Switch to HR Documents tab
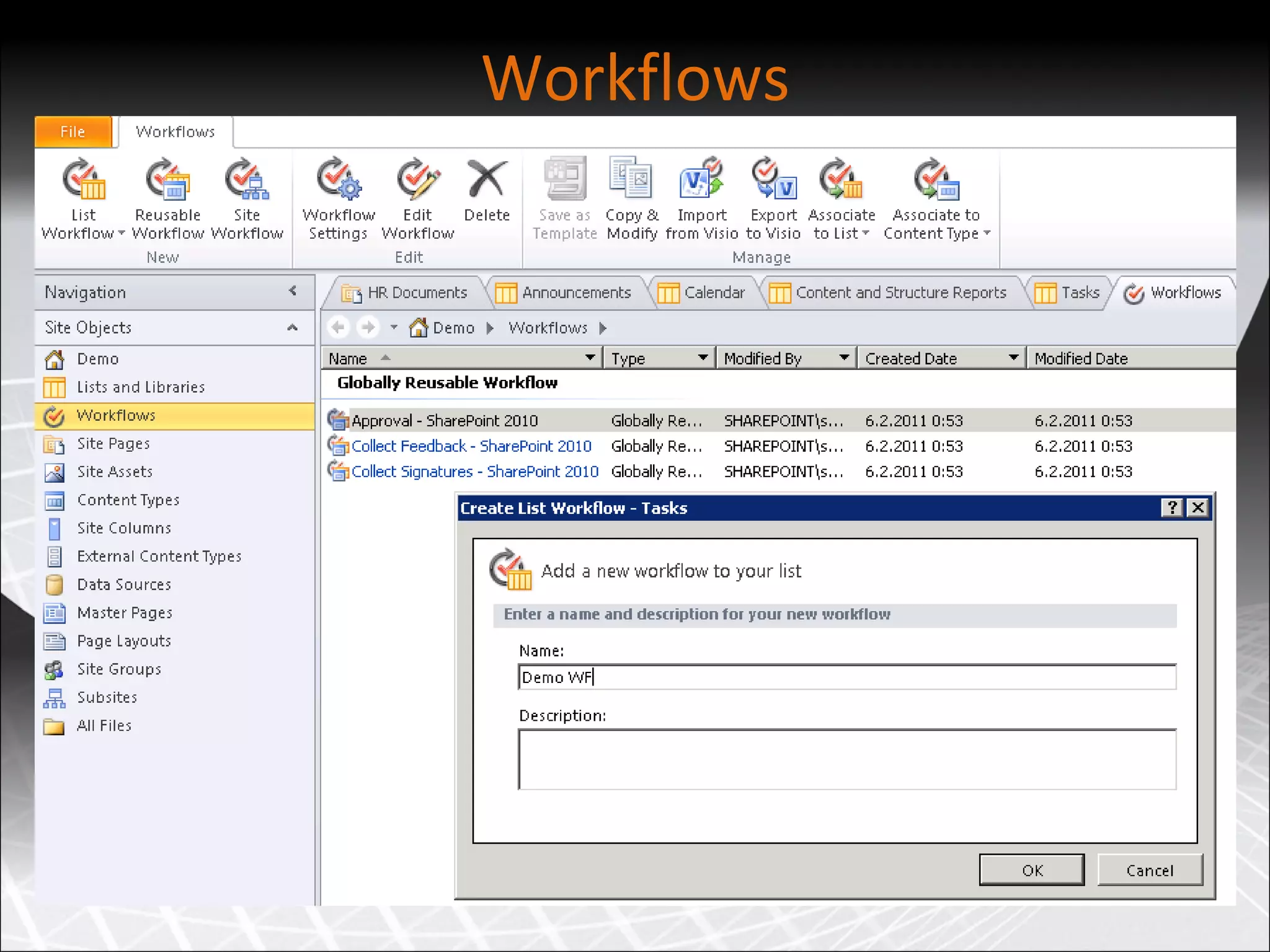The width and height of the screenshot is (1270, 952). click(404, 293)
